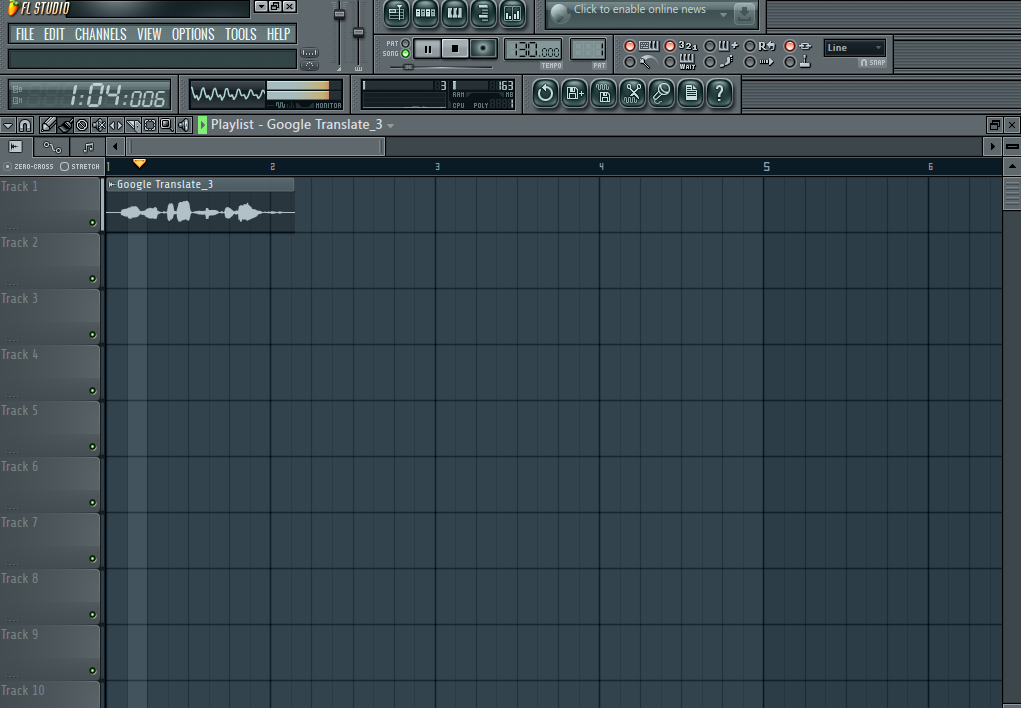Select the Playback speaker tool in Playlist

pos(184,125)
